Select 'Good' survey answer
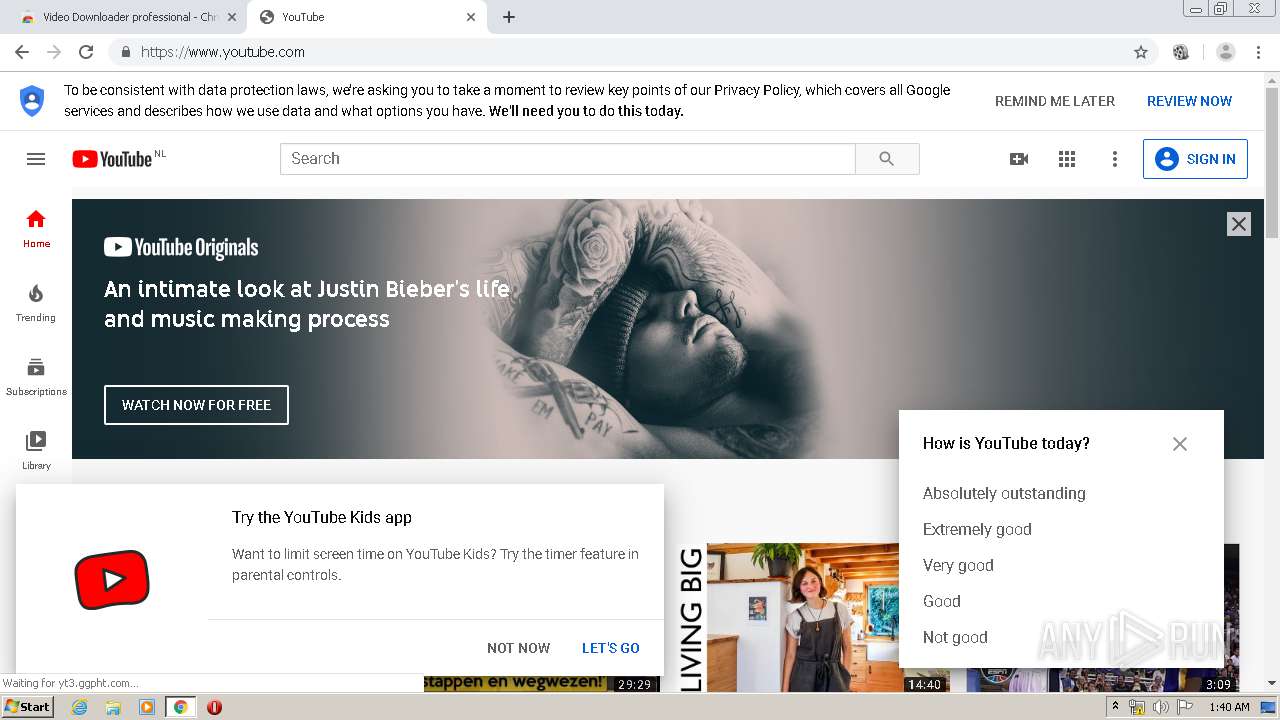Screen dimensions: 1280x720 (x=942, y=601)
